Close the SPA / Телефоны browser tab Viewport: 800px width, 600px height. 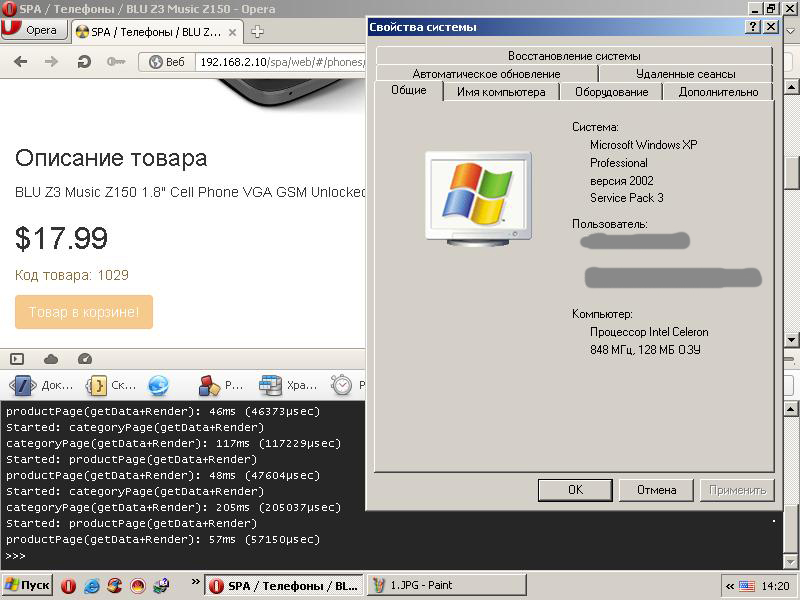click(x=232, y=32)
